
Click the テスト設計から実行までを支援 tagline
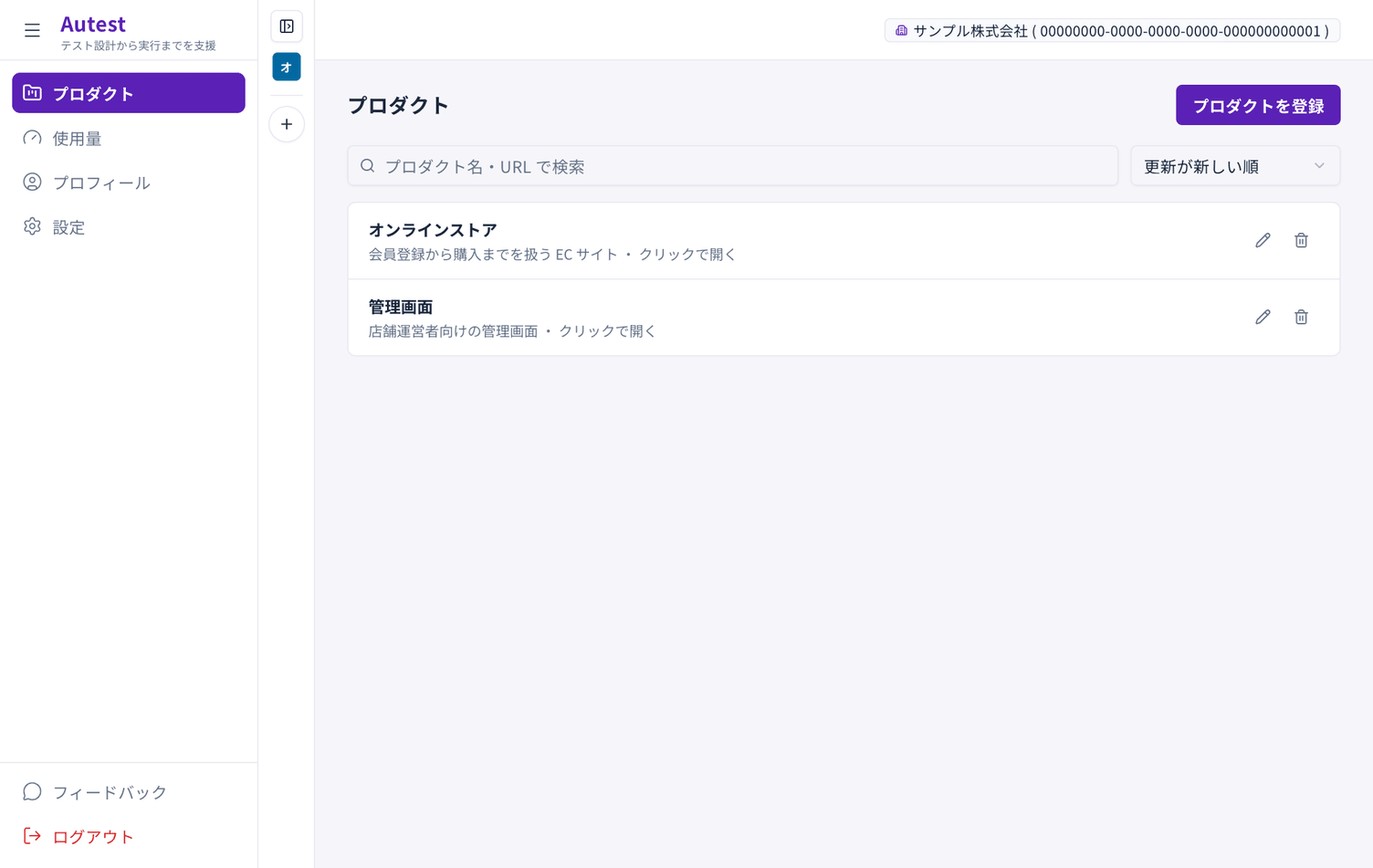tap(138, 46)
